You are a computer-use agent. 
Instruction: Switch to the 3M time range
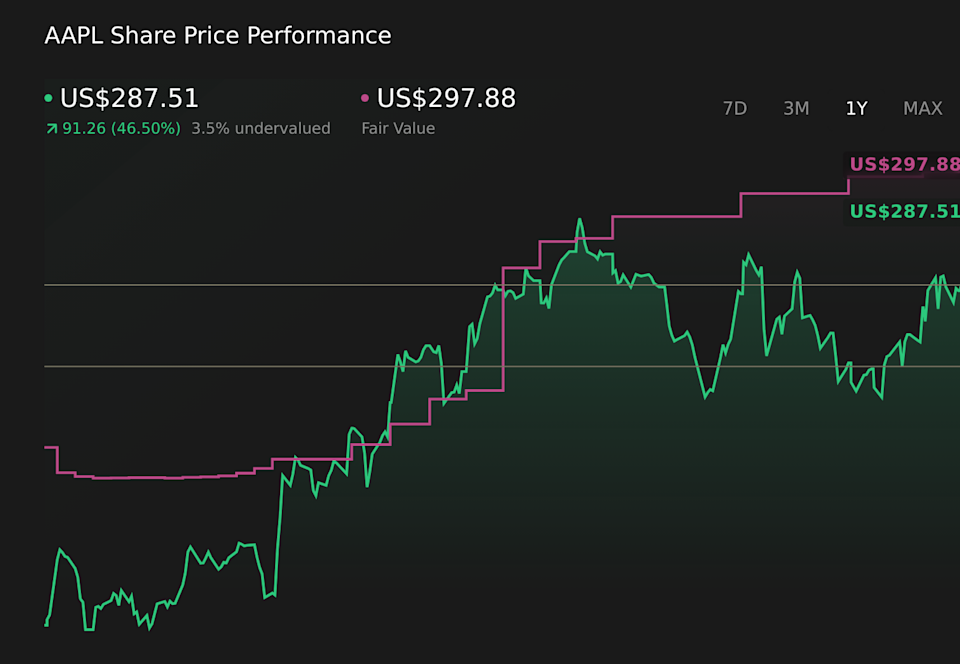(x=796, y=108)
